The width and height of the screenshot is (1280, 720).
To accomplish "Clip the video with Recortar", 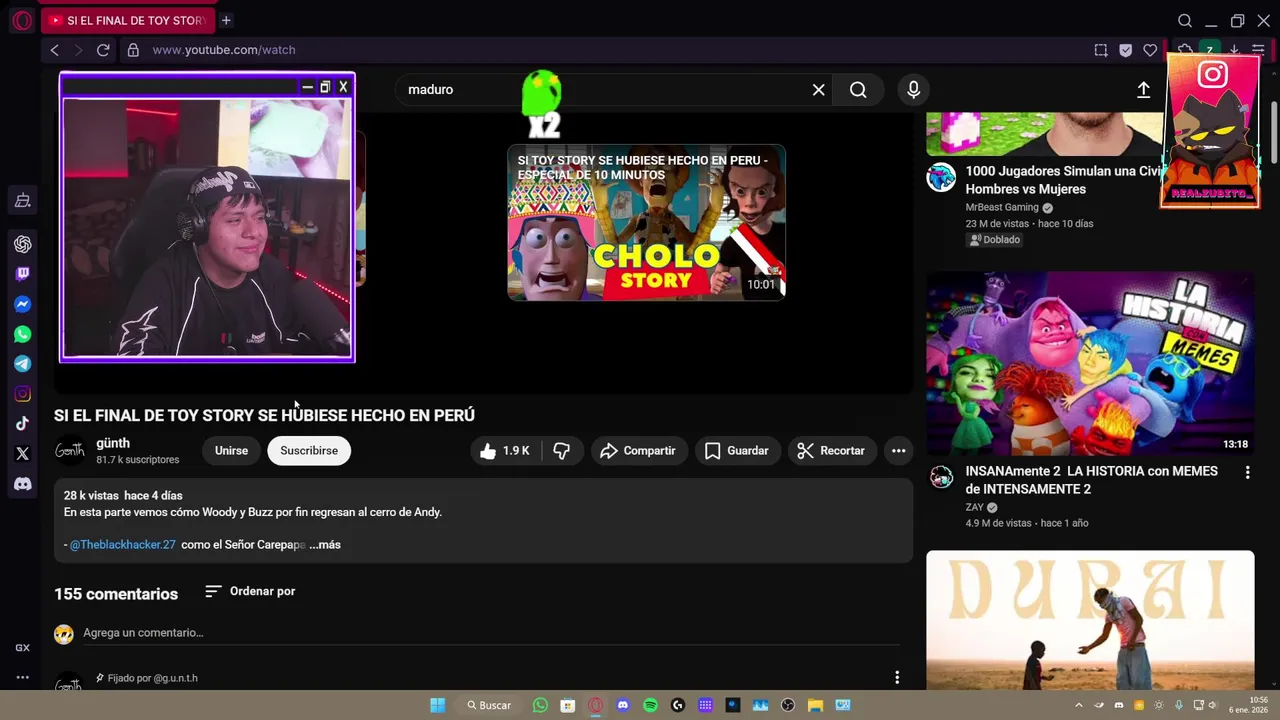I will coord(831,451).
